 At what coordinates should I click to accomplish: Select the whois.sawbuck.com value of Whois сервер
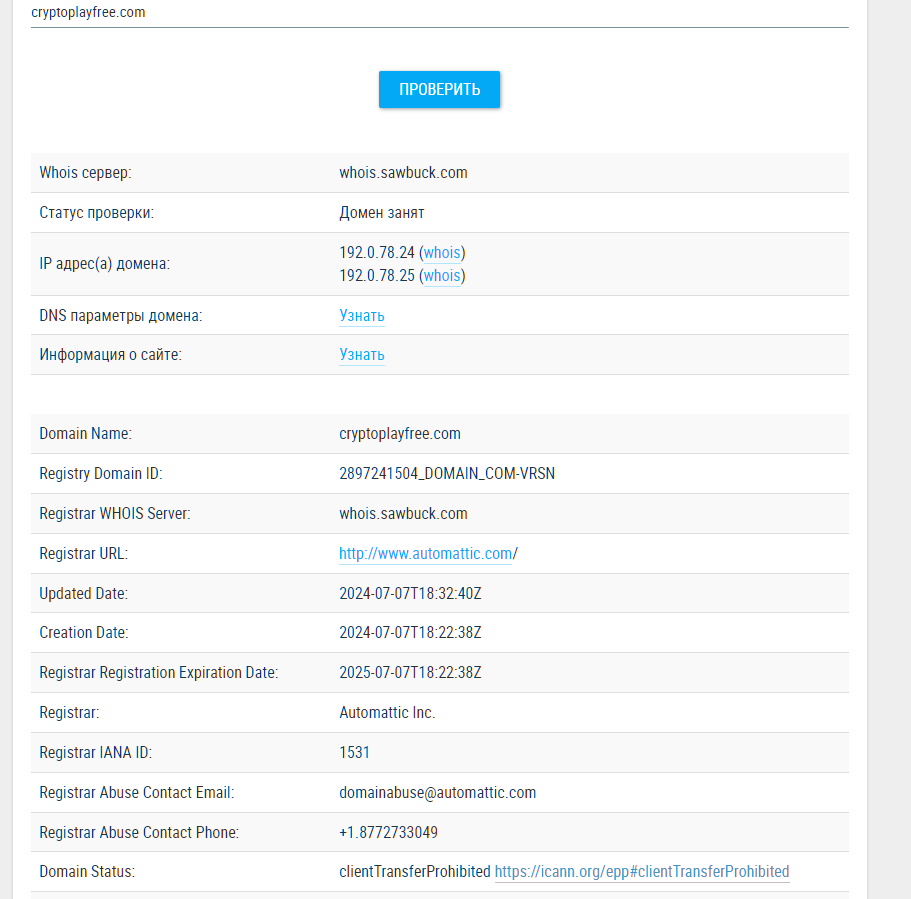403,173
